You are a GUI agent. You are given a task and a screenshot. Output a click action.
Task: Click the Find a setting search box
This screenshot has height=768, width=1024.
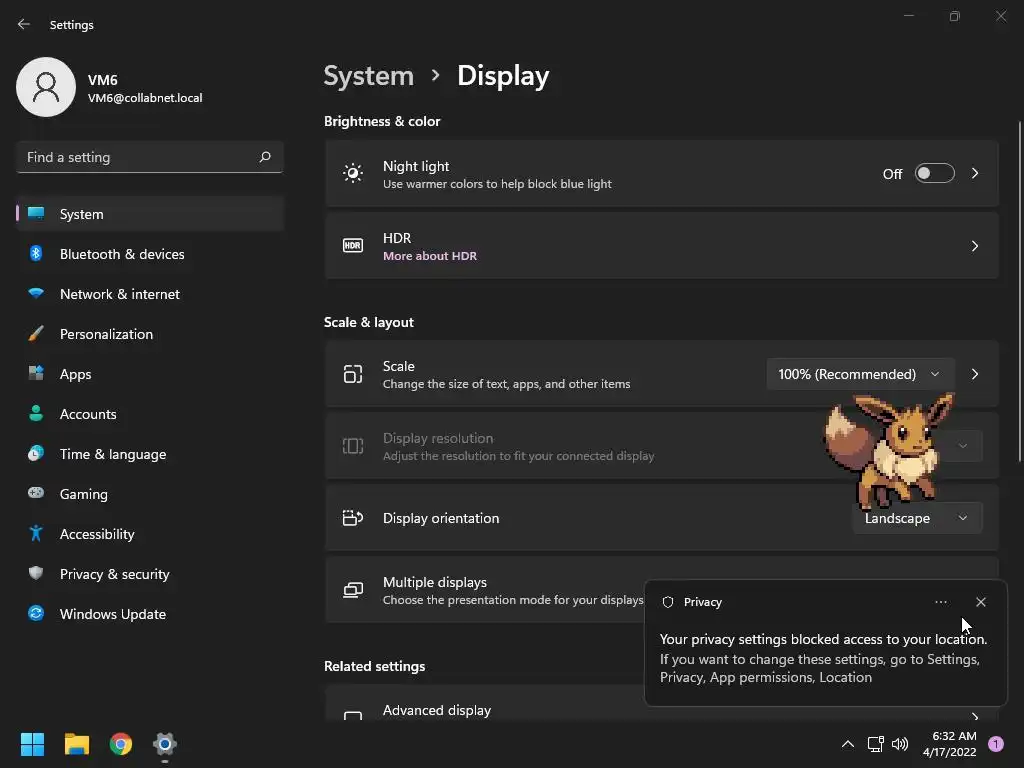[x=138, y=157]
